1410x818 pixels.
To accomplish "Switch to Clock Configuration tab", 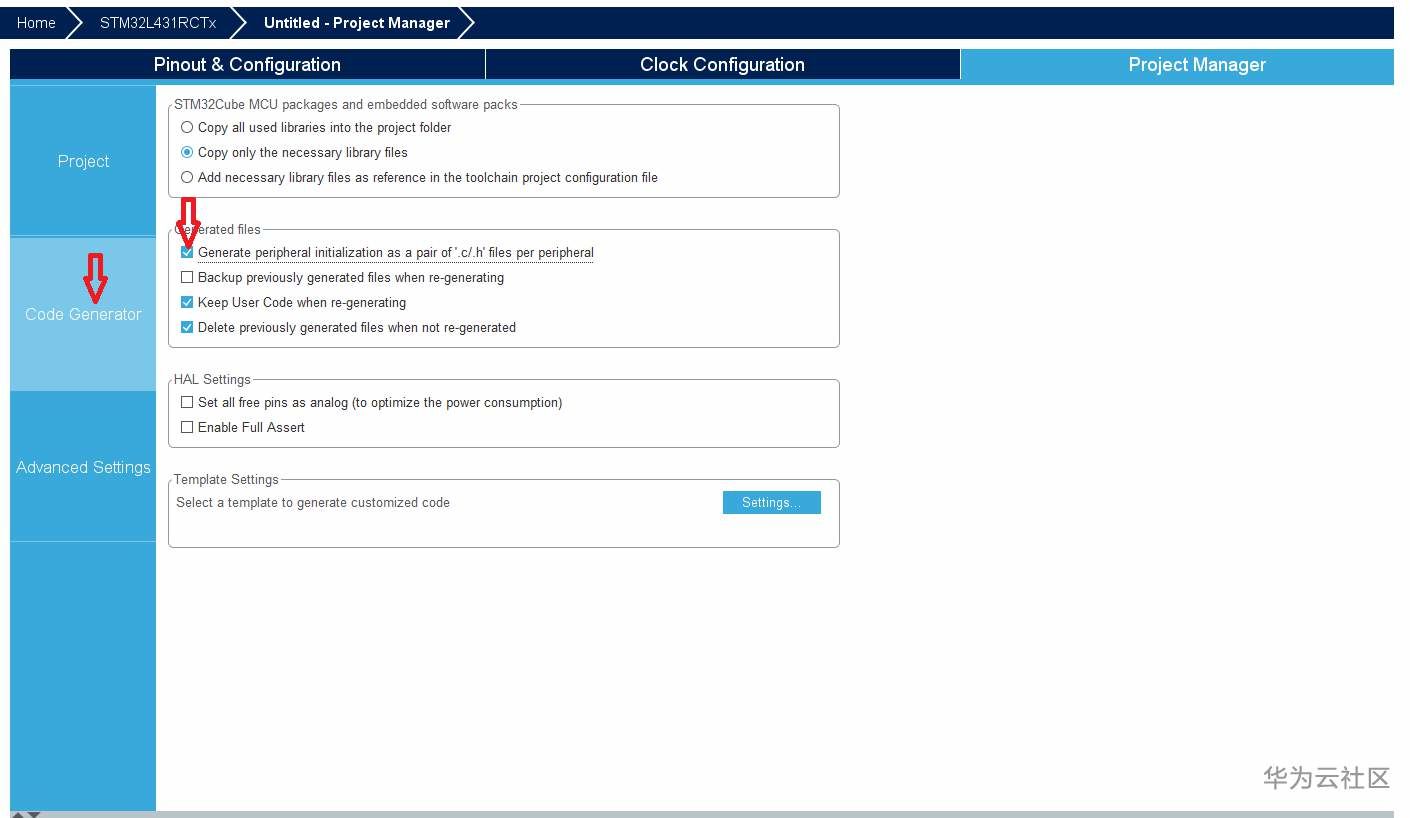I will pyautogui.click(x=722, y=64).
